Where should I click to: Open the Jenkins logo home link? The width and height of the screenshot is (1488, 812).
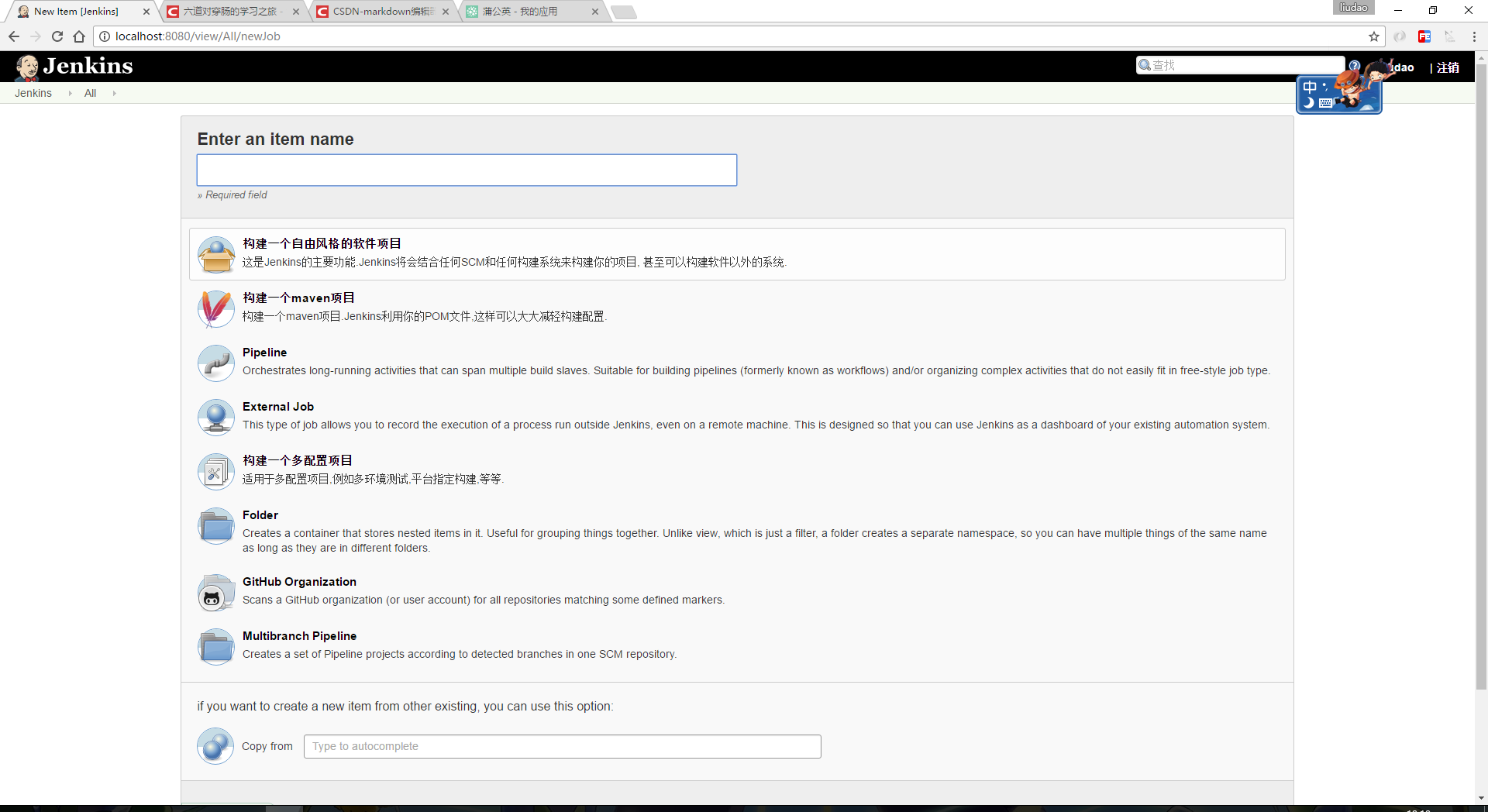(74, 67)
